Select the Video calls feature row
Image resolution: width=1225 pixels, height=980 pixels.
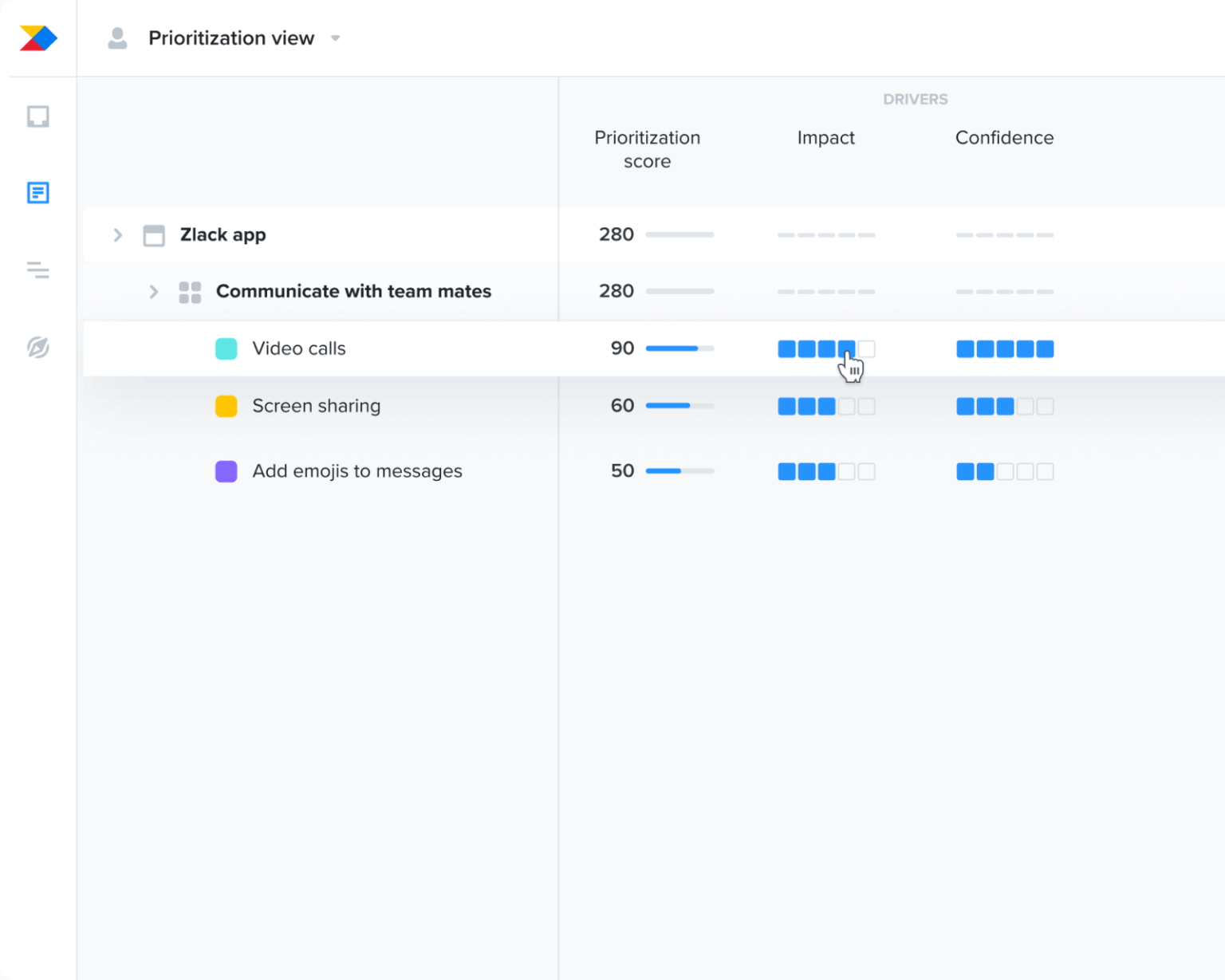[x=299, y=348]
